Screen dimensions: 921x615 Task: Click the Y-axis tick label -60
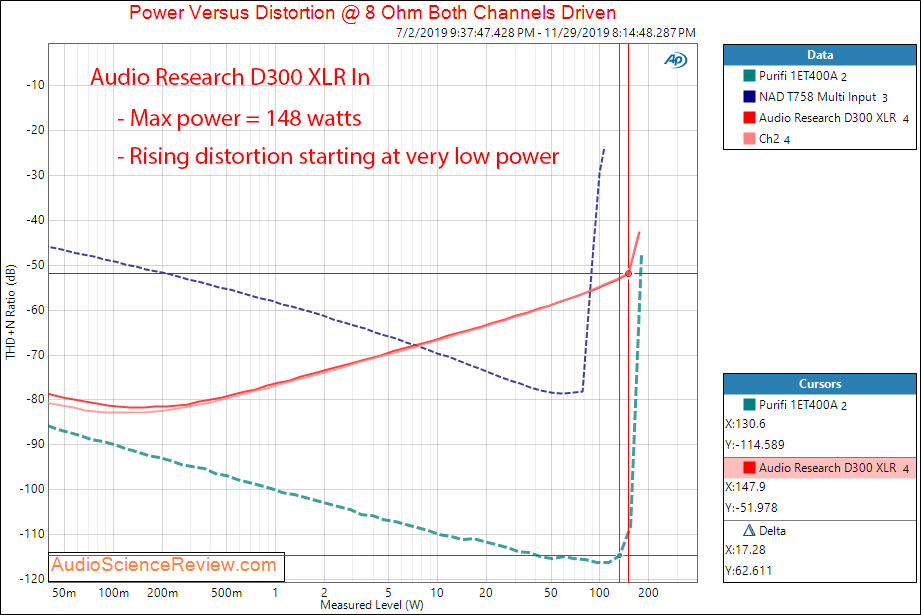(x=35, y=310)
